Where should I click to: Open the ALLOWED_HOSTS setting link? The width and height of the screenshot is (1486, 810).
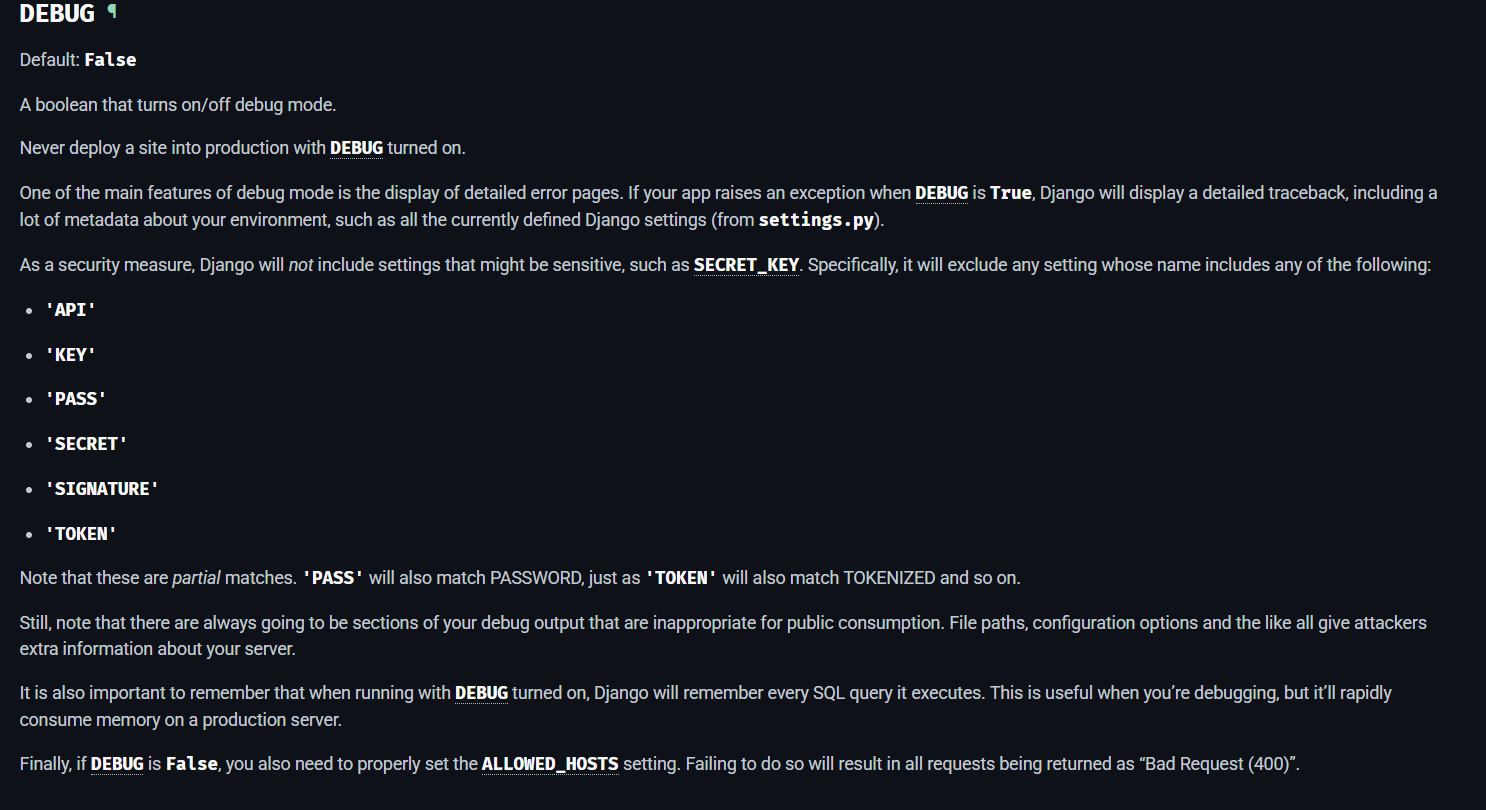pyautogui.click(x=550, y=765)
